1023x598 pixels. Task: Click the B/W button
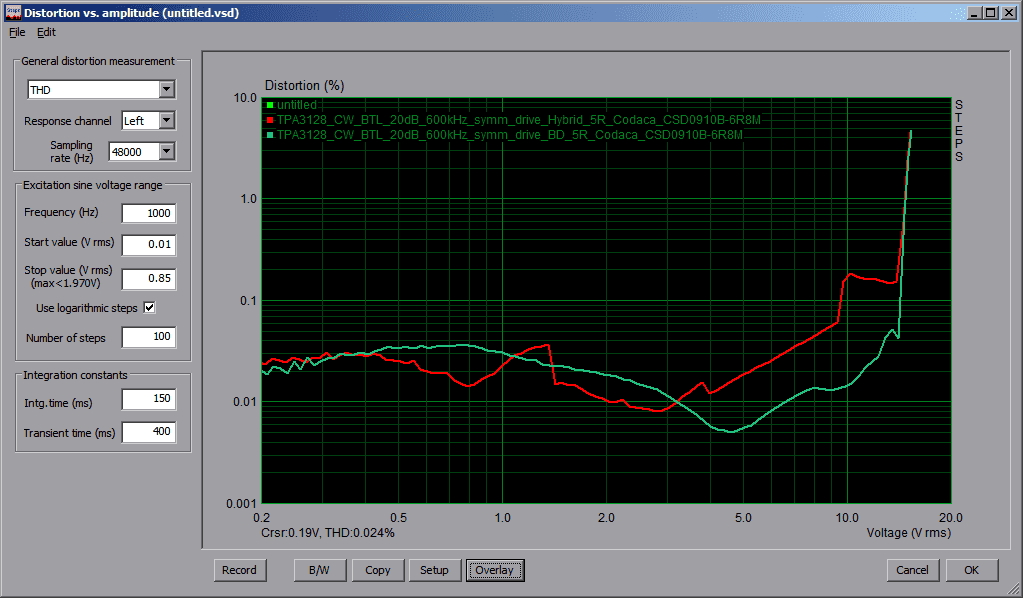[319, 570]
